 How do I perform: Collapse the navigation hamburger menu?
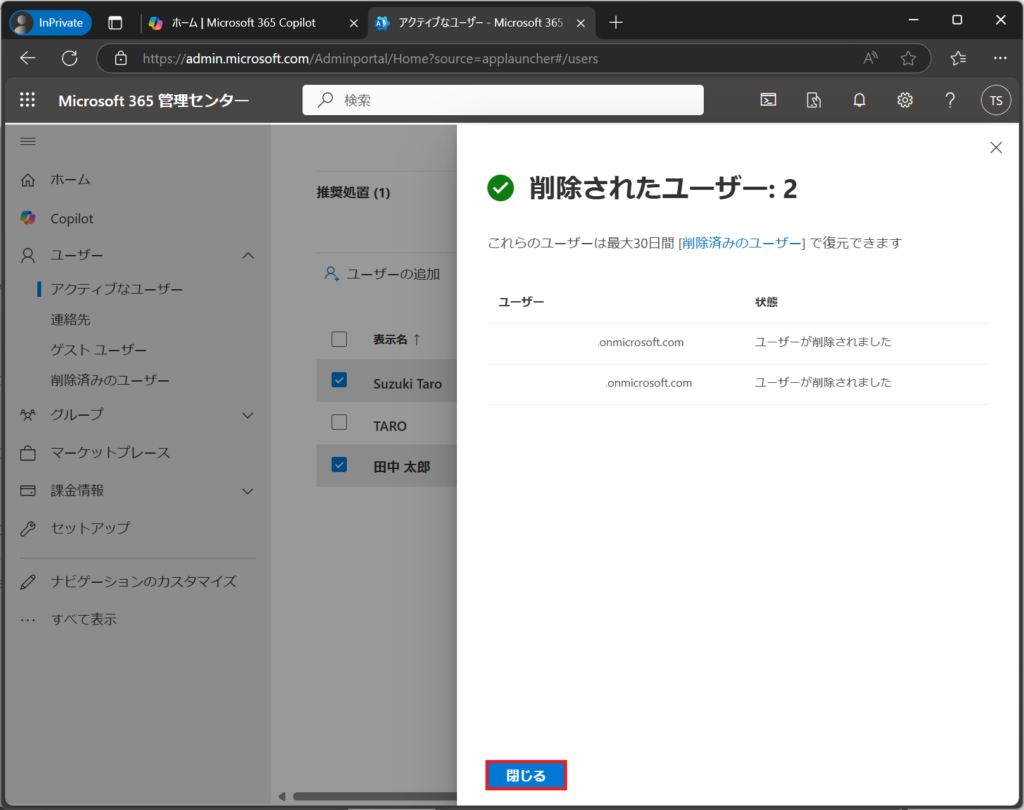point(28,142)
